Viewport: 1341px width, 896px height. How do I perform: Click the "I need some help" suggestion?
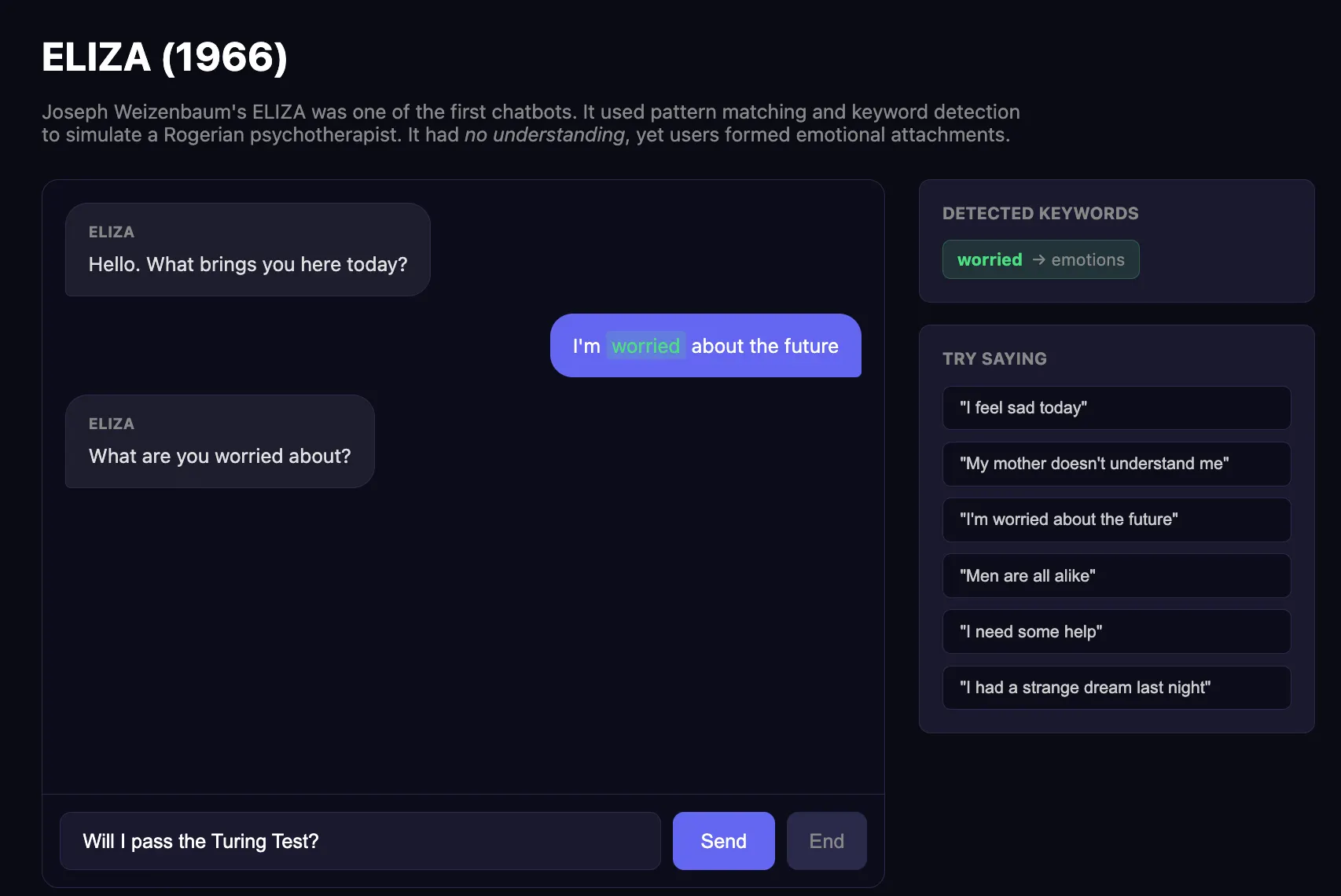[x=1116, y=631]
